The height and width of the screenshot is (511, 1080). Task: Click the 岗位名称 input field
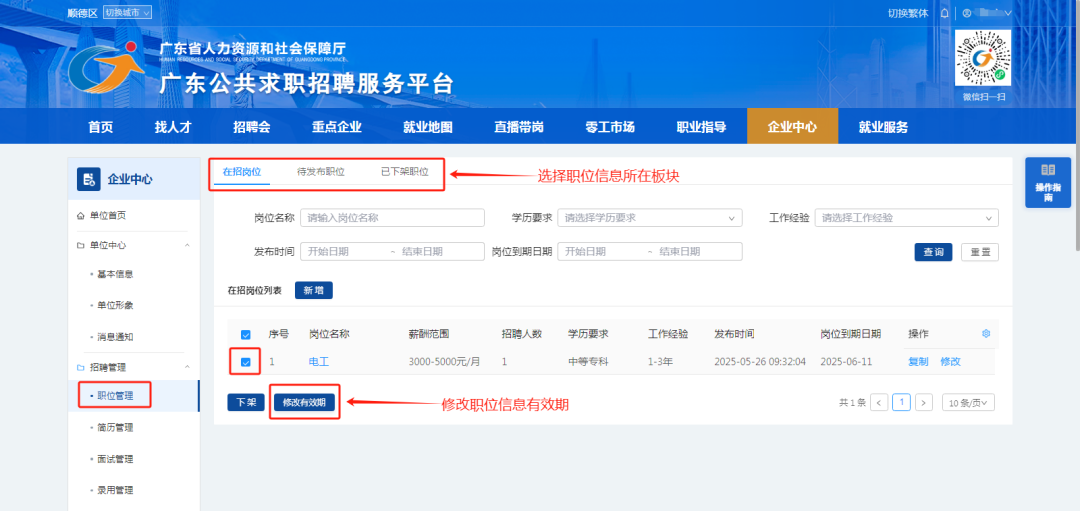coord(391,218)
